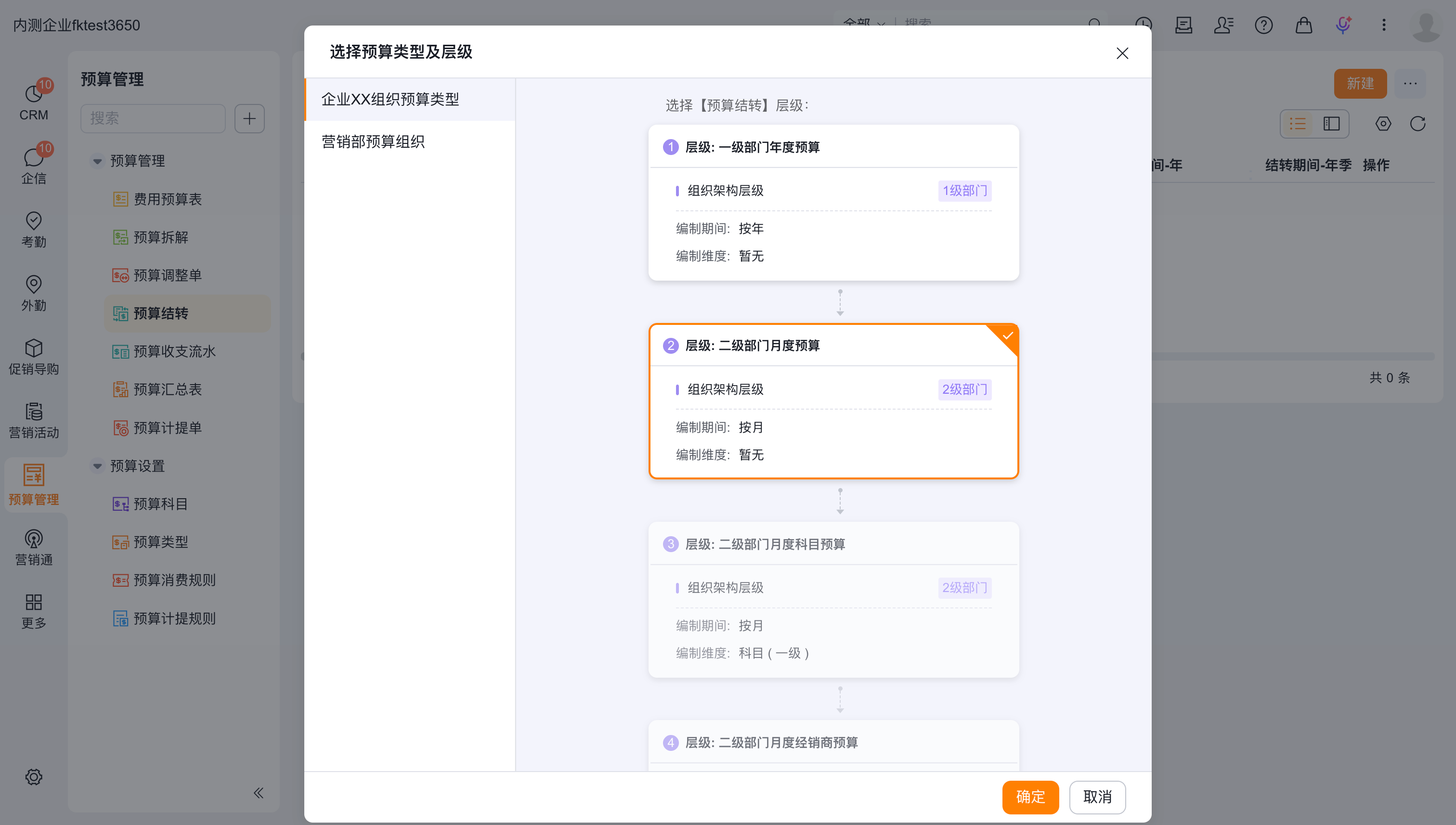Open the shopping bag store icon
The height and width of the screenshot is (825, 1456).
(1303, 25)
